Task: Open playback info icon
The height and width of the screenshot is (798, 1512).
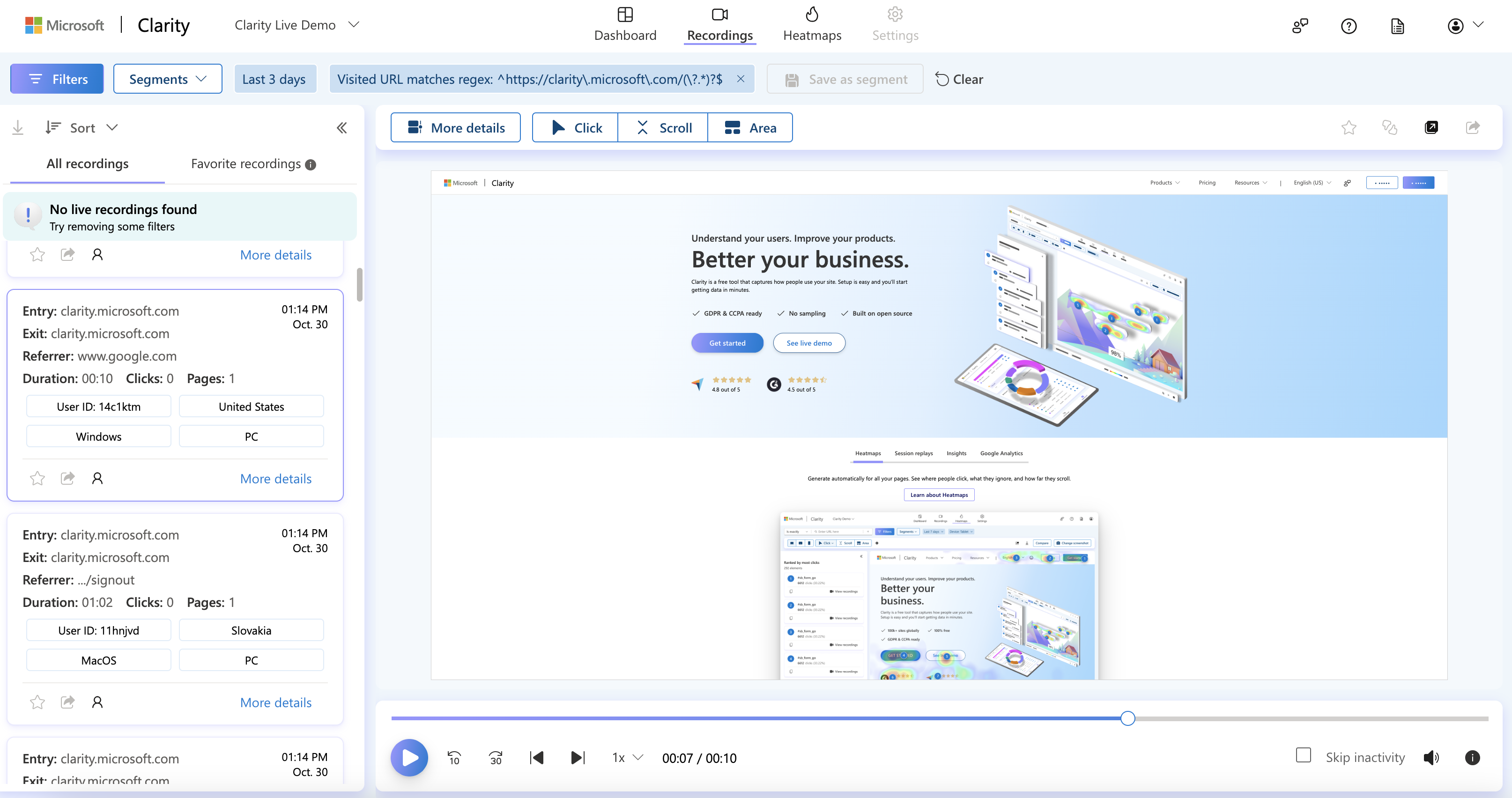Action: [1472, 758]
